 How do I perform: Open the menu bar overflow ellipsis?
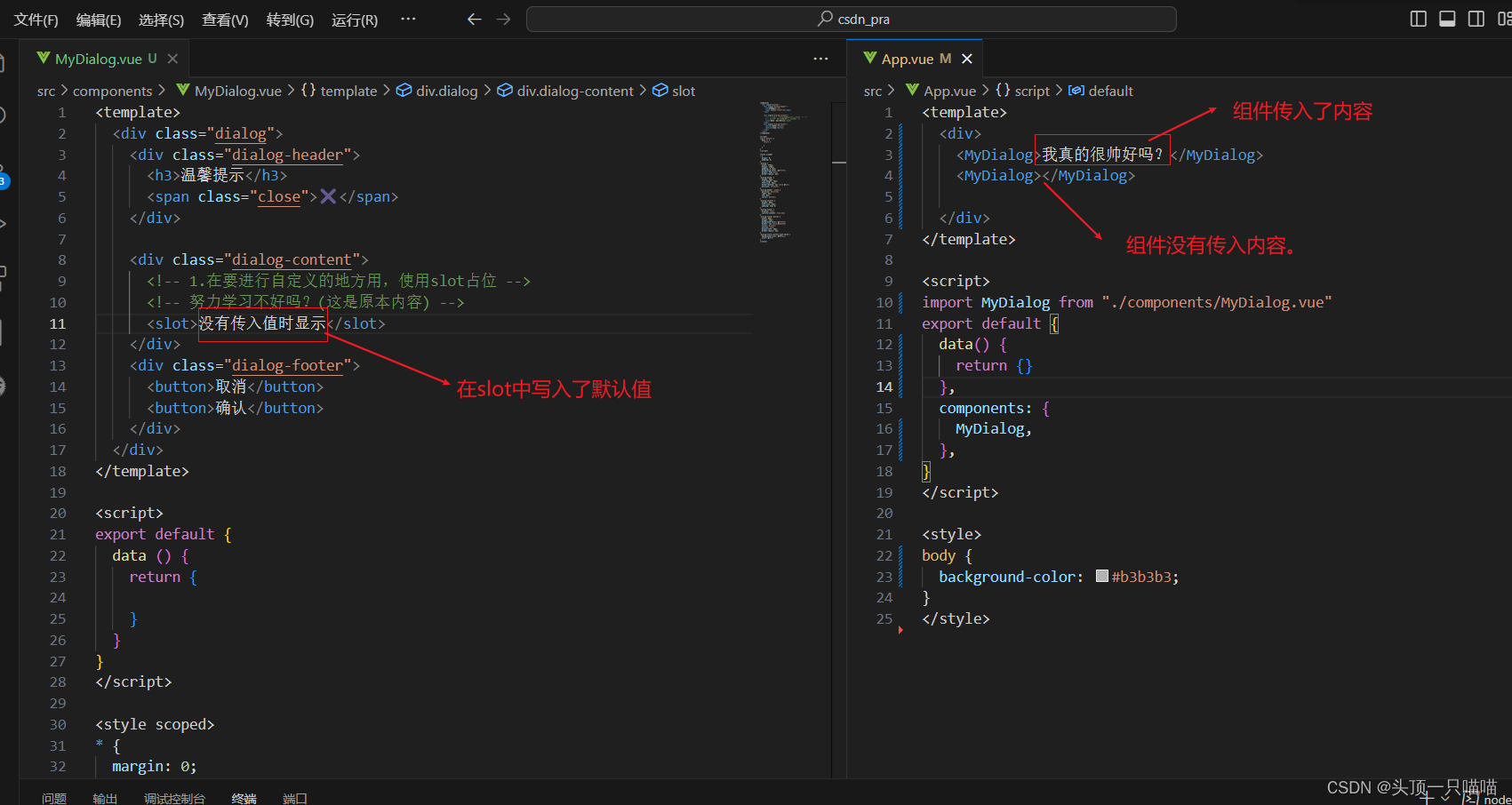pyautogui.click(x=408, y=19)
